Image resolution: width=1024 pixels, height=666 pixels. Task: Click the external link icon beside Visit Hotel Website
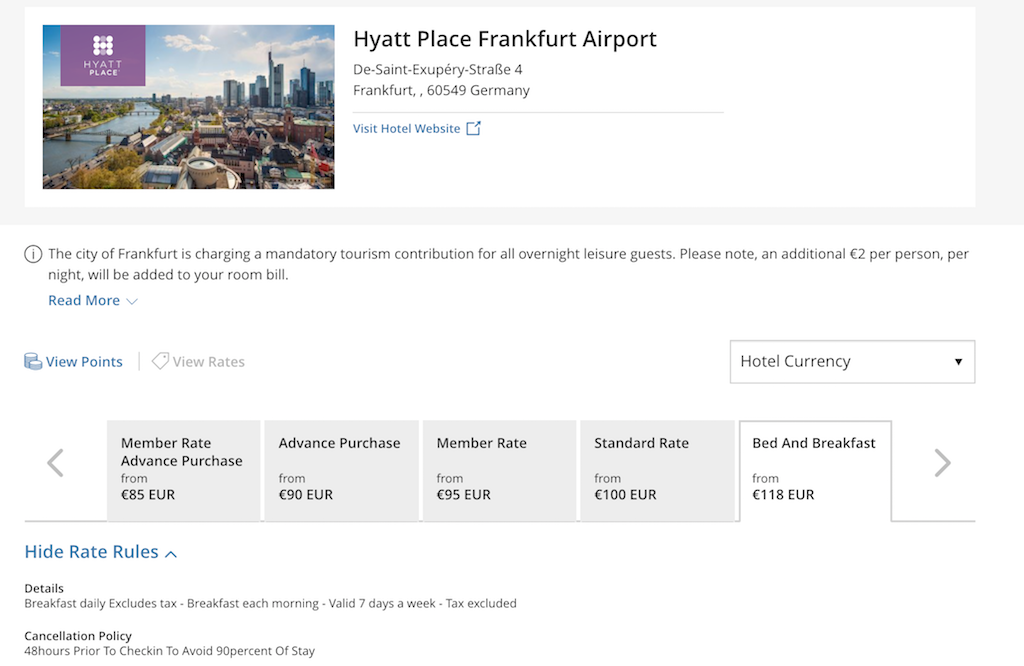click(474, 128)
